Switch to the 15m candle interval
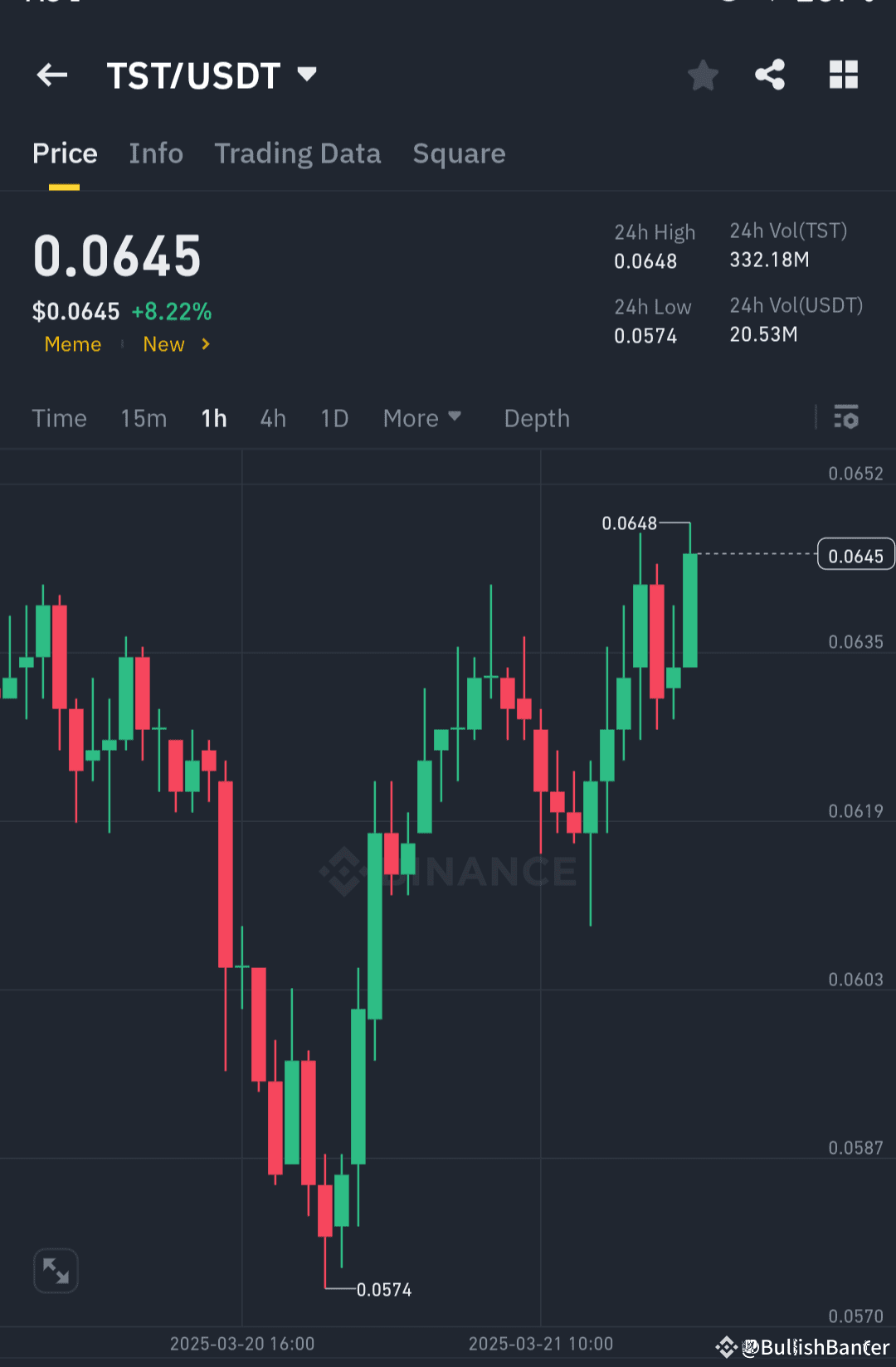The height and width of the screenshot is (1367, 896). (x=143, y=418)
